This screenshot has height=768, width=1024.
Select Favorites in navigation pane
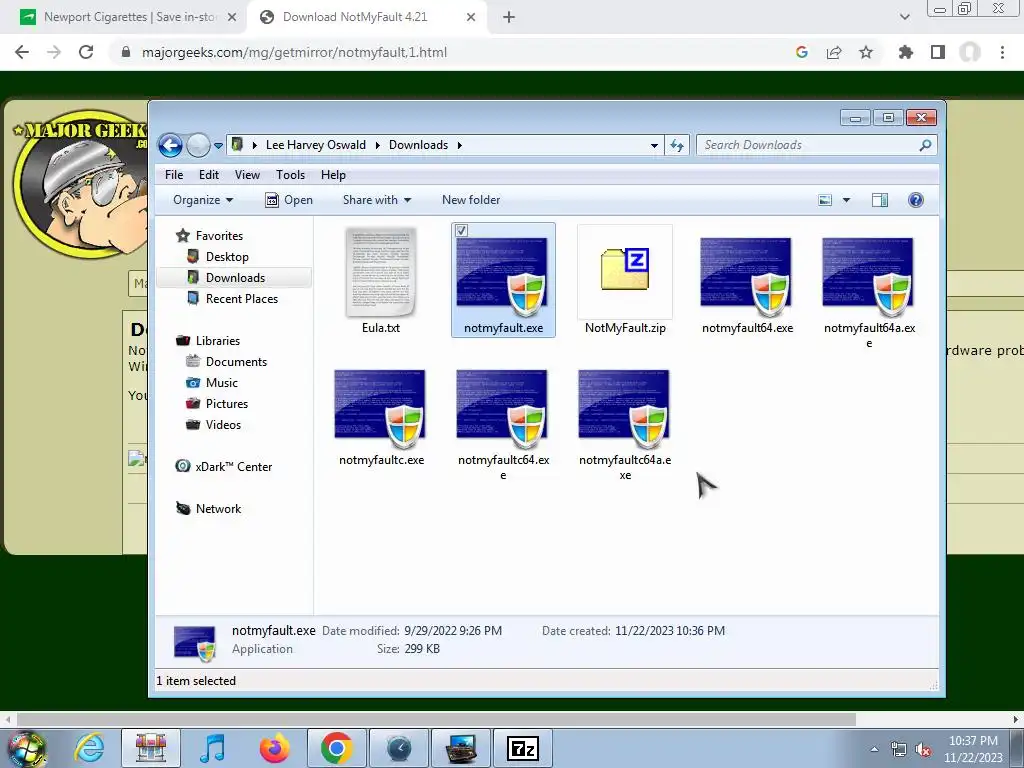point(210,236)
